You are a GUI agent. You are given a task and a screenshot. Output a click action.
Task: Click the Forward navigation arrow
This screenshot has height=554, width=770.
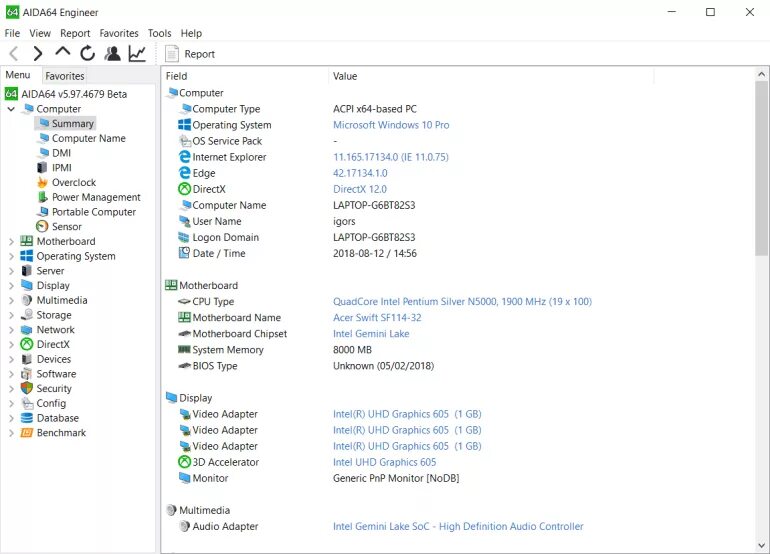tap(37, 53)
